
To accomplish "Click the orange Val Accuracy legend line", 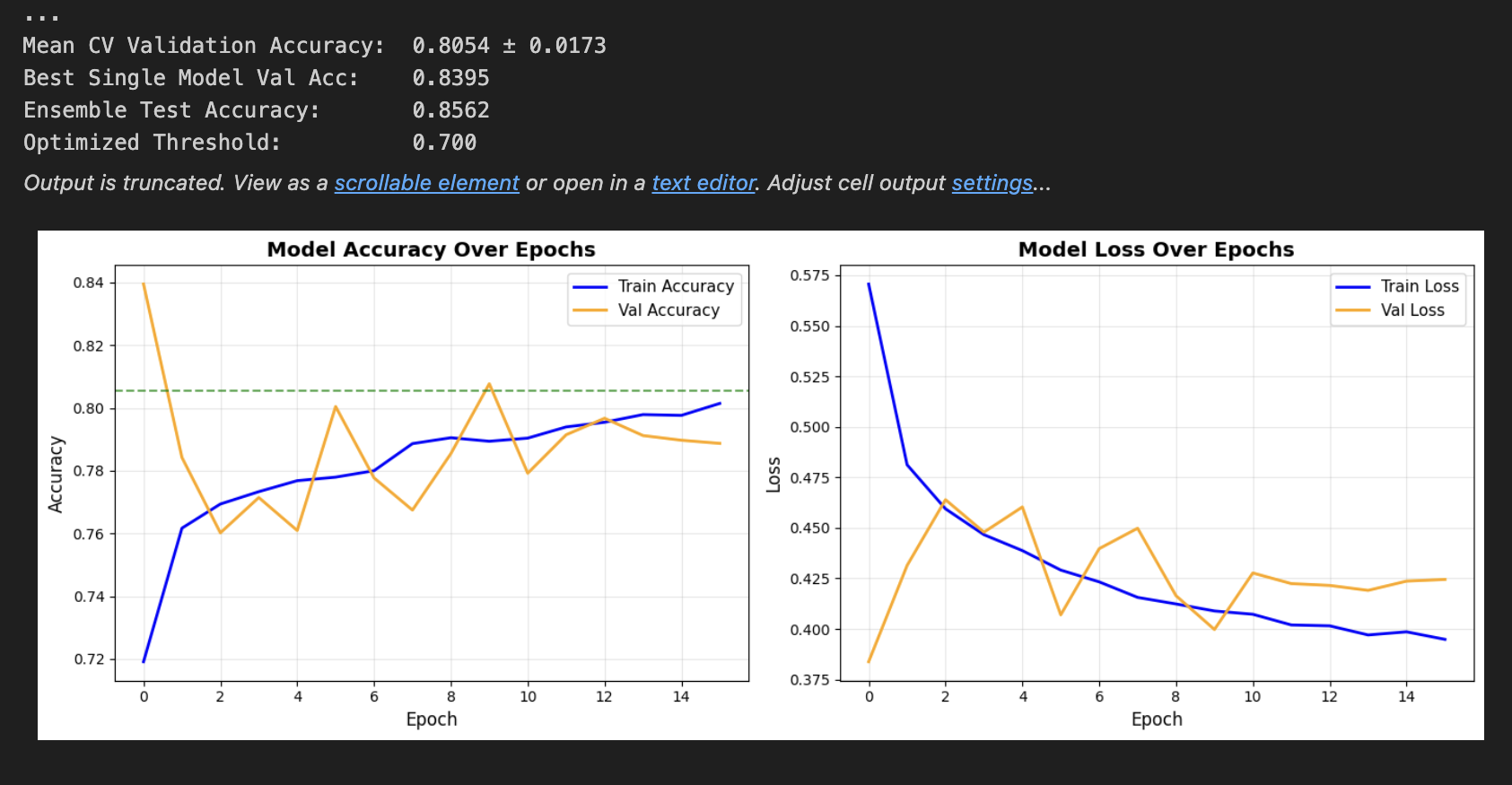I will click(x=590, y=310).
